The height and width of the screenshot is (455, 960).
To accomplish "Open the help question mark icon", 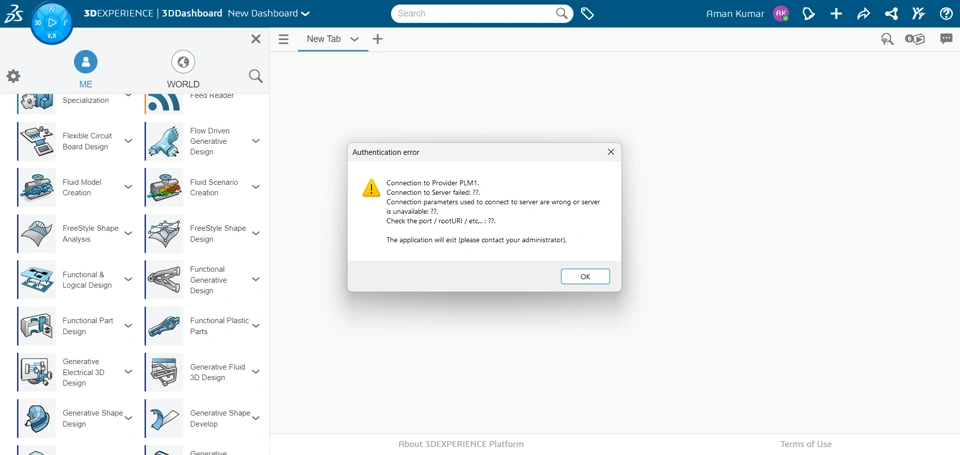I will [x=946, y=14].
